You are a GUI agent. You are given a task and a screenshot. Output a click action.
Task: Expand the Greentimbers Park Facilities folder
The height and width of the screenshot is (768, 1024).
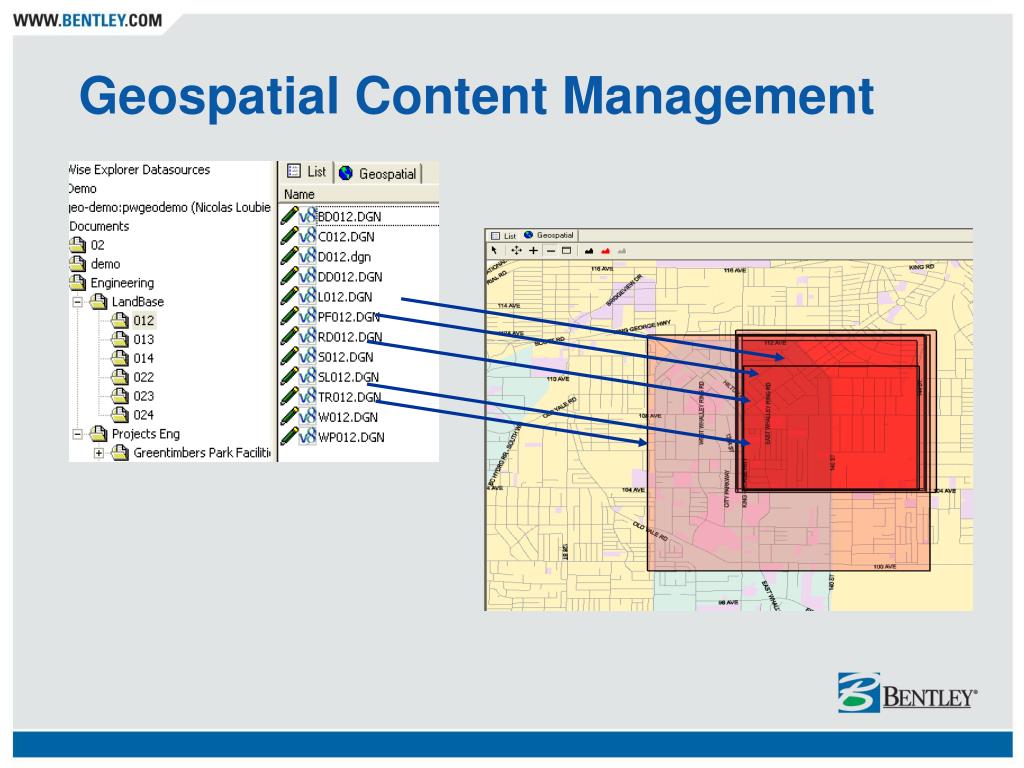(x=99, y=453)
